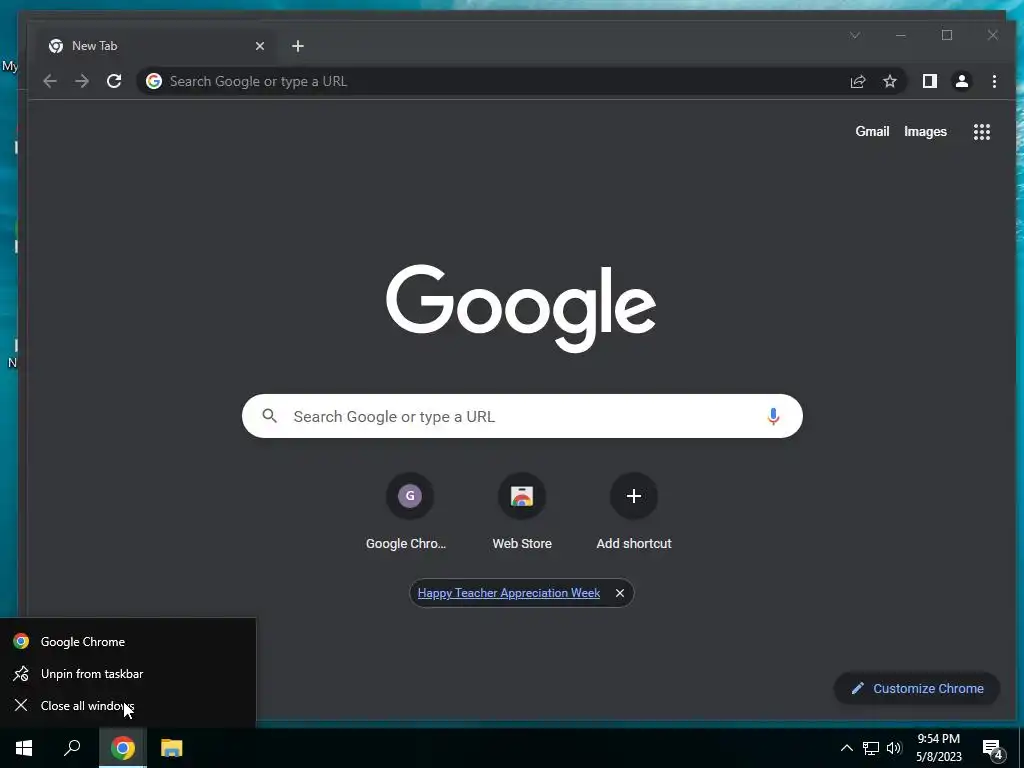Click the network status tray icon
This screenshot has height=768, width=1024.
tap(871, 748)
